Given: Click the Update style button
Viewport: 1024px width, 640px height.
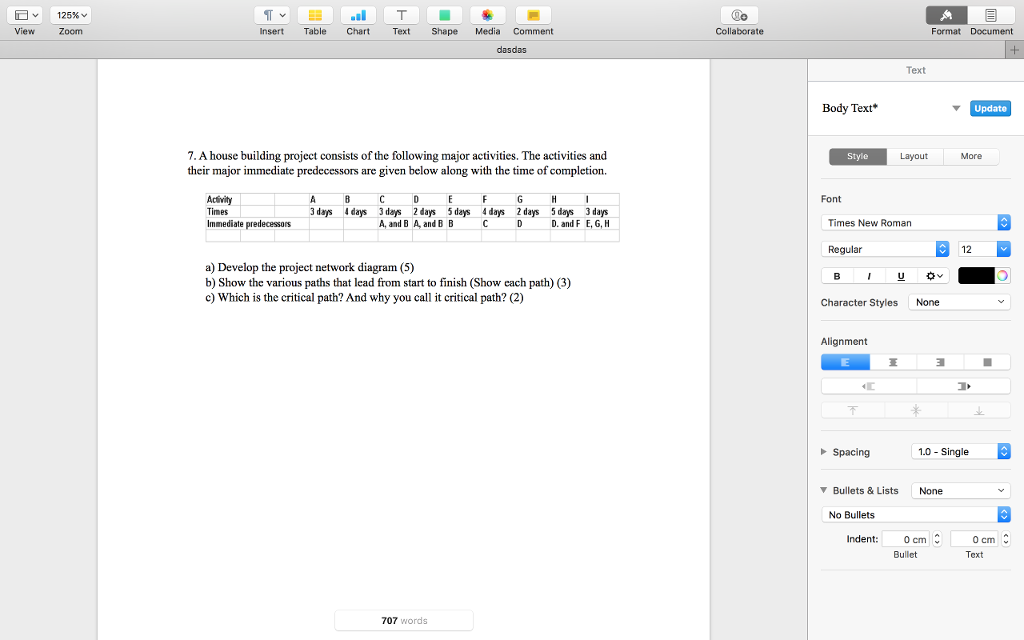Looking at the screenshot, I should pyautogui.click(x=990, y=108).
